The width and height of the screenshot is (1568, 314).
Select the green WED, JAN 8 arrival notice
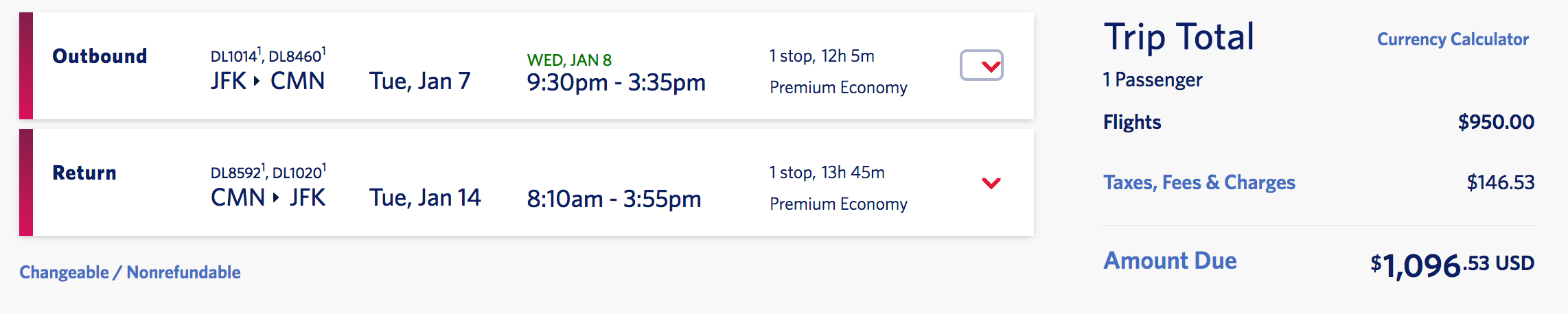tap(569, 60)
